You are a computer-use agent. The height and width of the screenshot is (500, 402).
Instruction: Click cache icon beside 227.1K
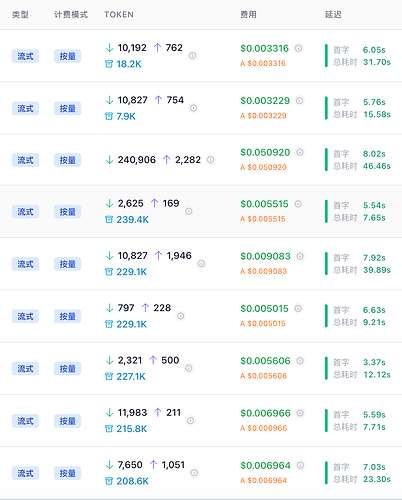pos(109,377)
